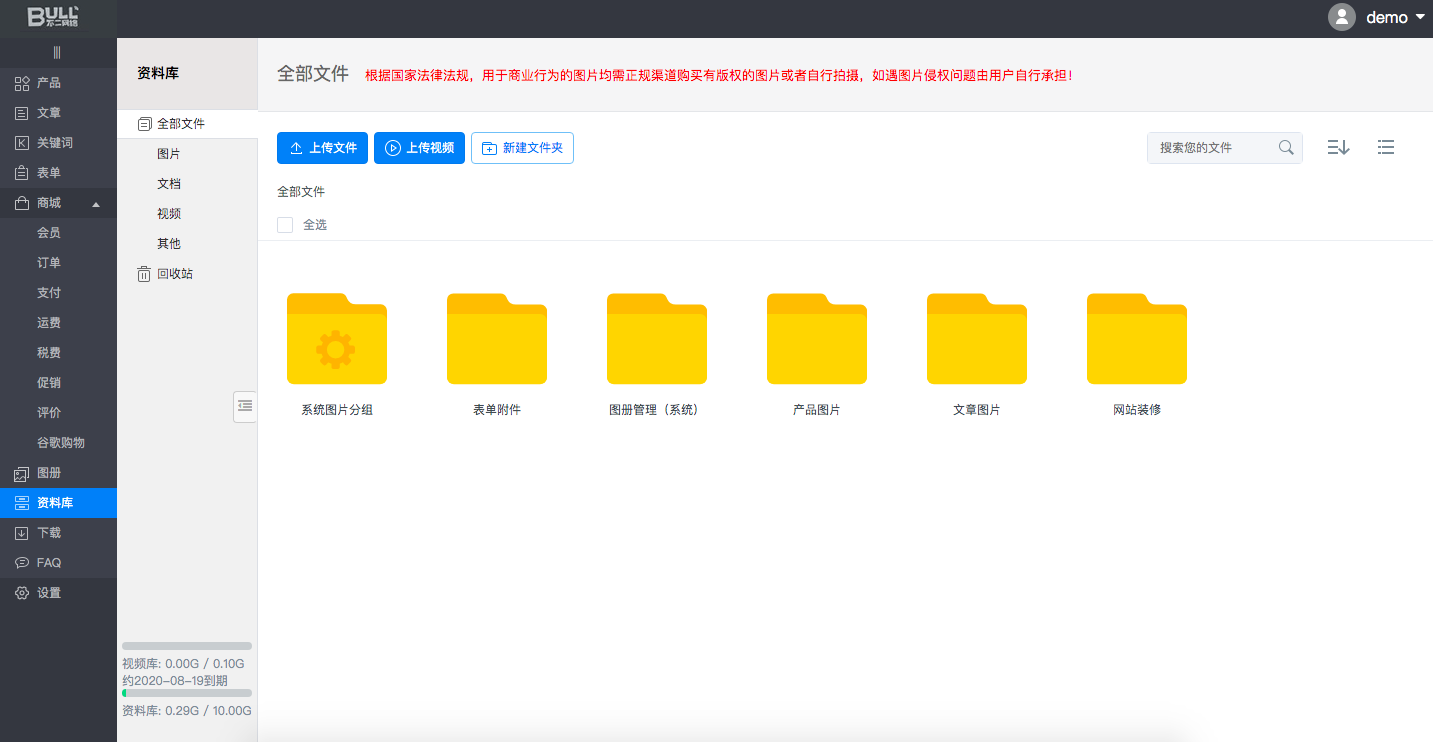Collapse sidebar using top handle icon
Image resolution: width=1433 pixels, height=742 pixels.
coord(57,52)
